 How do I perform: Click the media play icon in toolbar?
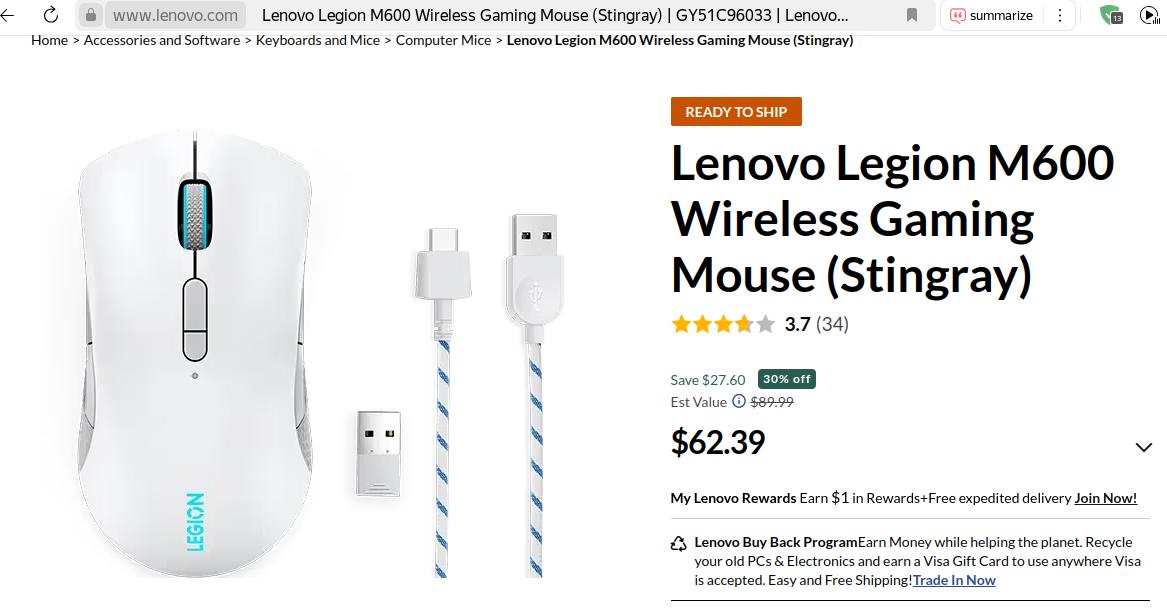1150,15
